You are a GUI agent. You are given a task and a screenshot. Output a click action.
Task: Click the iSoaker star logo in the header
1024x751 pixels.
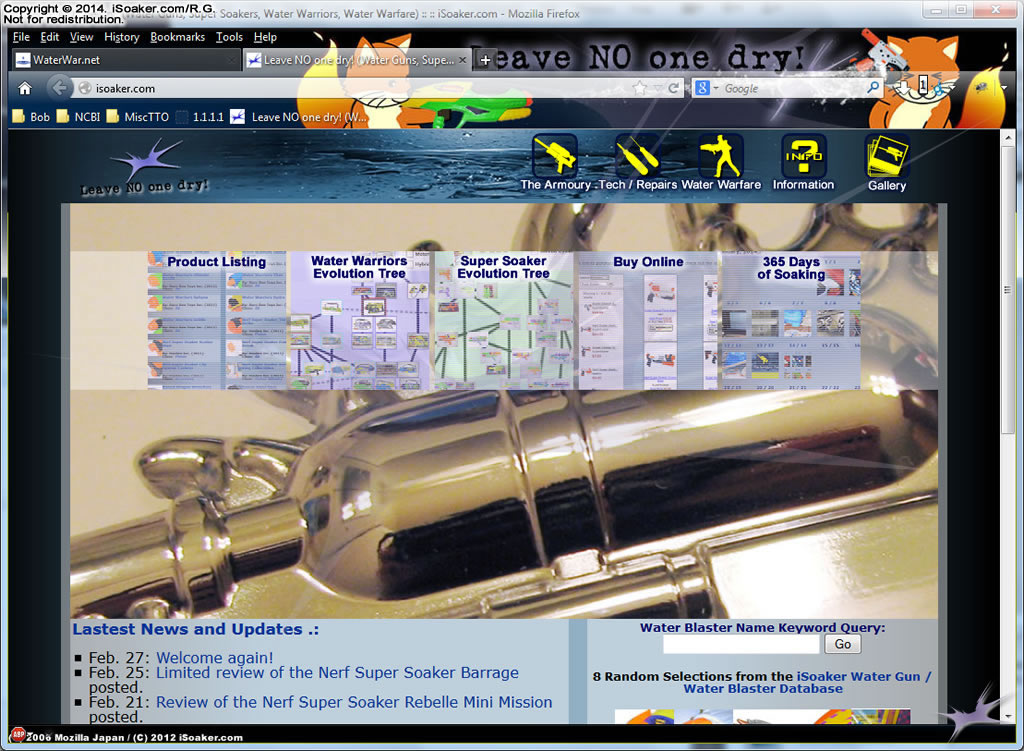[147, 168]
